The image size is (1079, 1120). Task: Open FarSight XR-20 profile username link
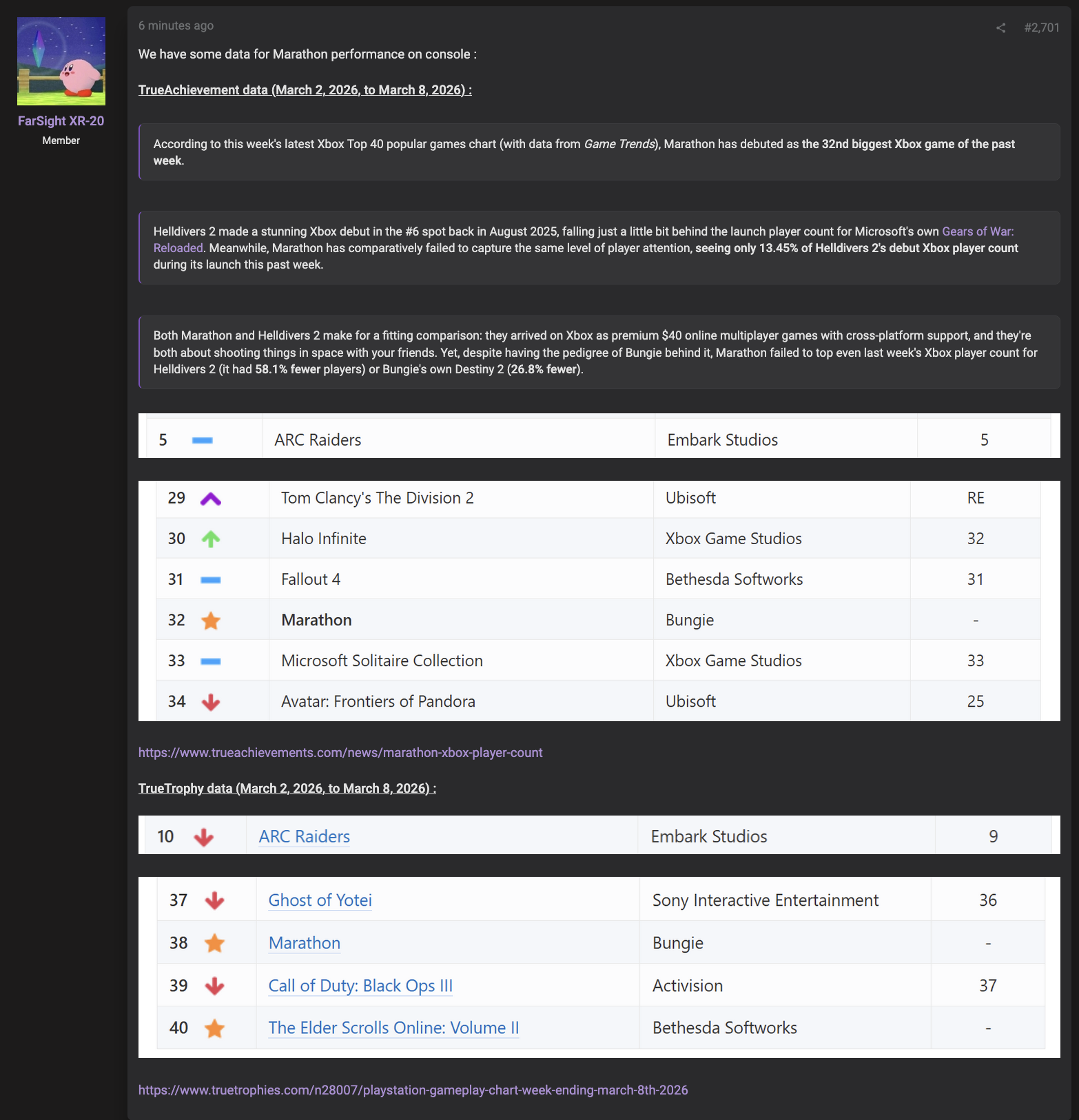[61, 121]
